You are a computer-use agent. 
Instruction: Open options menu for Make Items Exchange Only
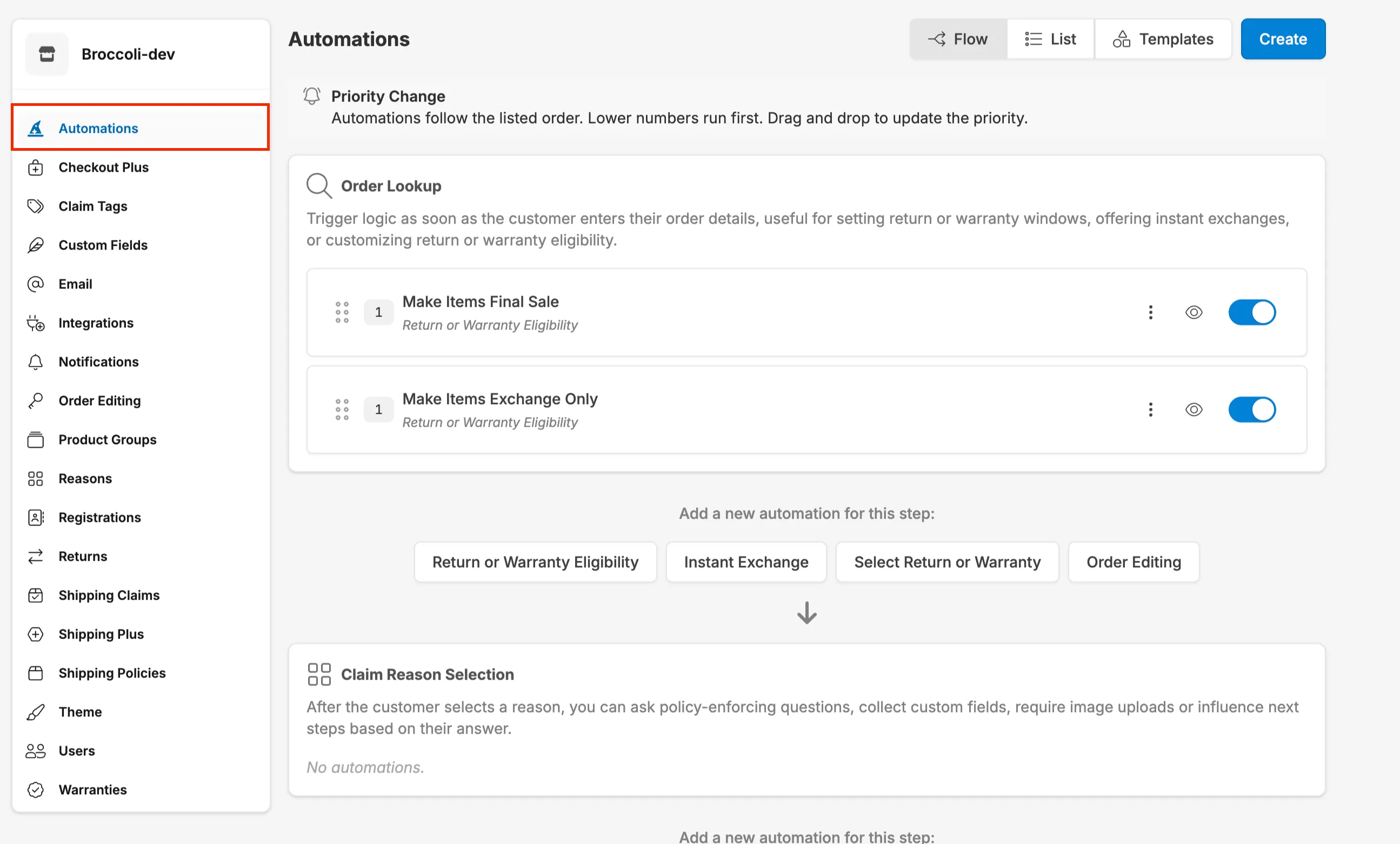tap(1151, 410)
